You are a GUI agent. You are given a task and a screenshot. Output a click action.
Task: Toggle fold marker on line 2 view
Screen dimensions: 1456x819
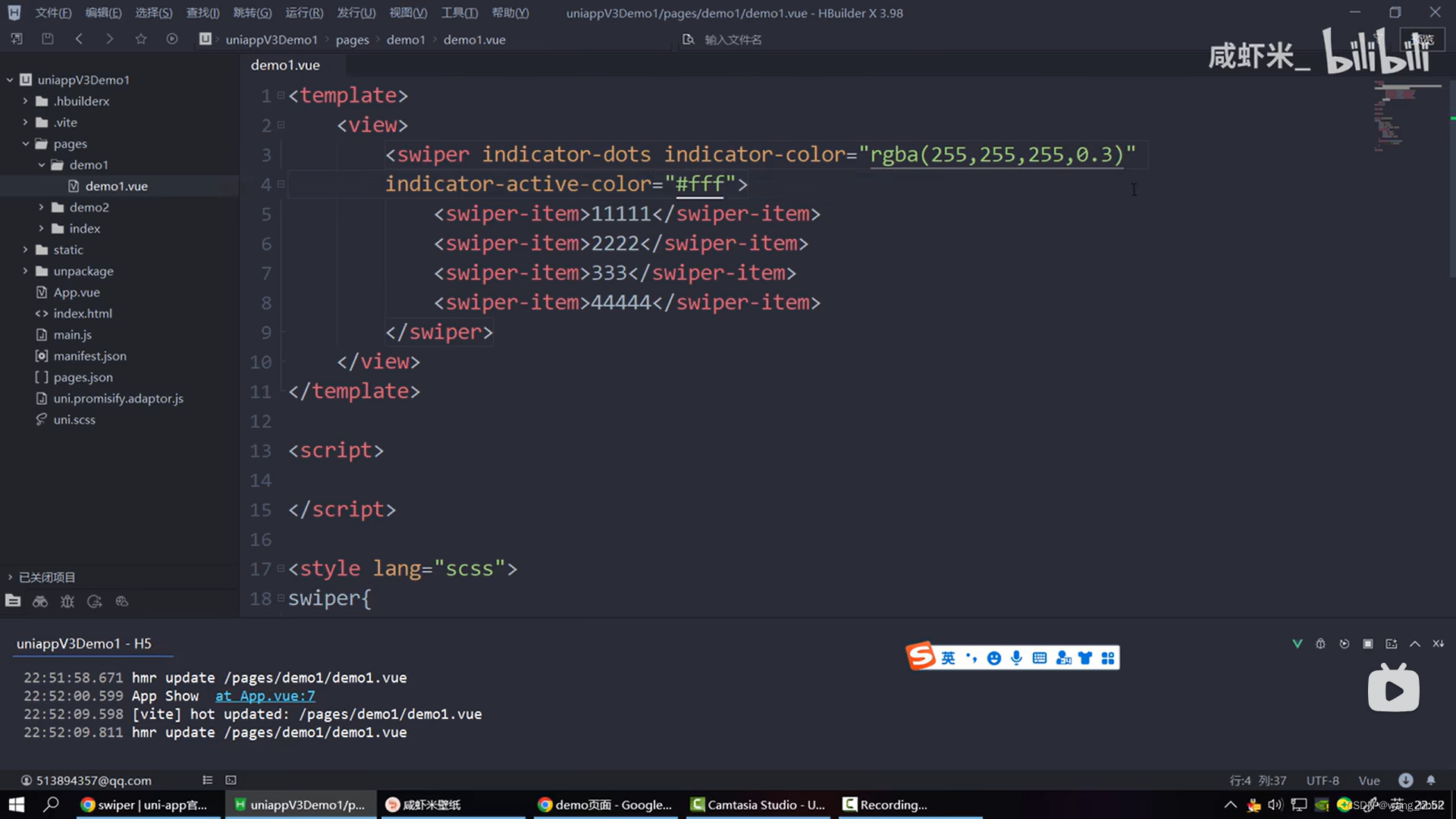(x=281, y=125)
